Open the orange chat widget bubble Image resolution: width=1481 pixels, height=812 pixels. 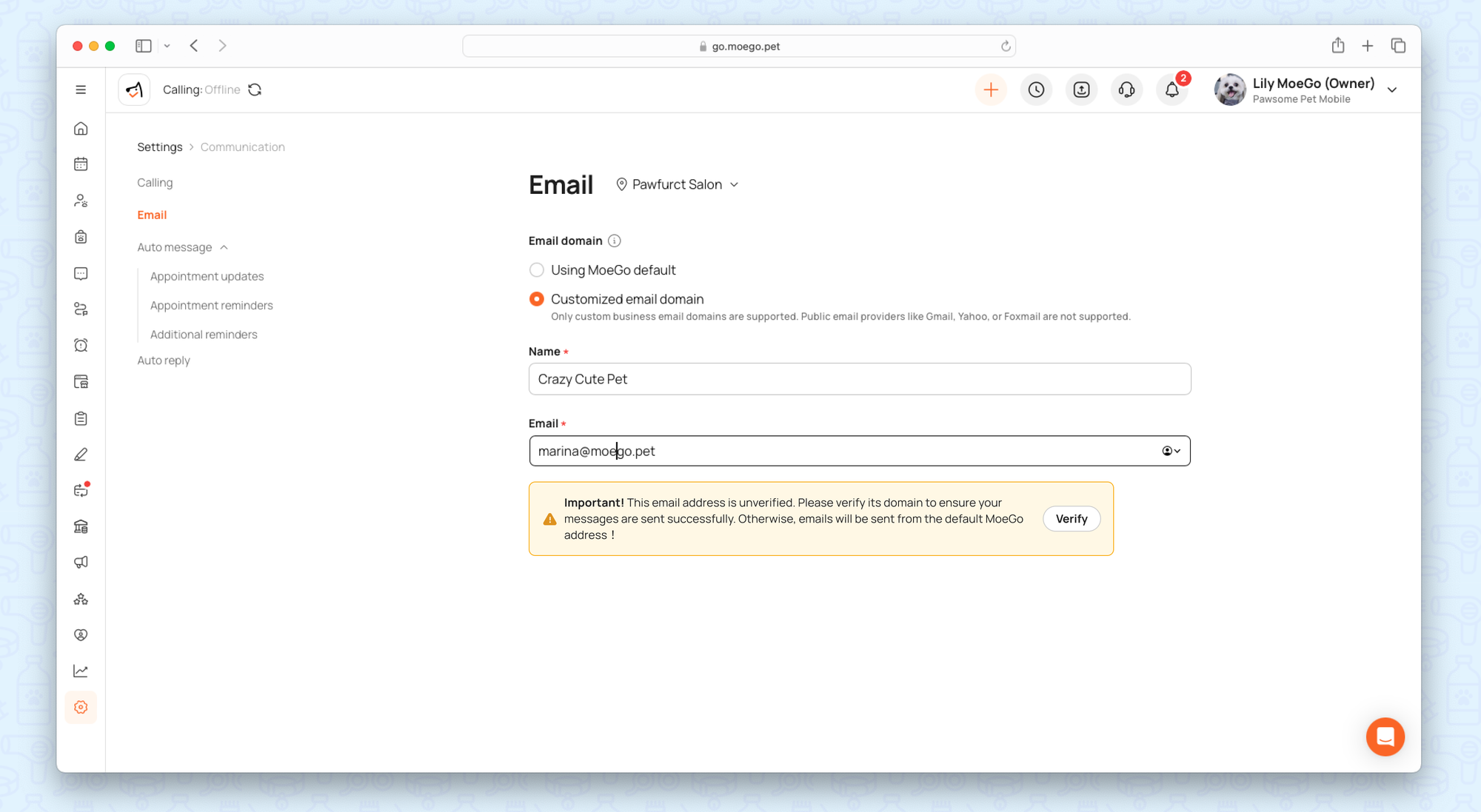1385,736
